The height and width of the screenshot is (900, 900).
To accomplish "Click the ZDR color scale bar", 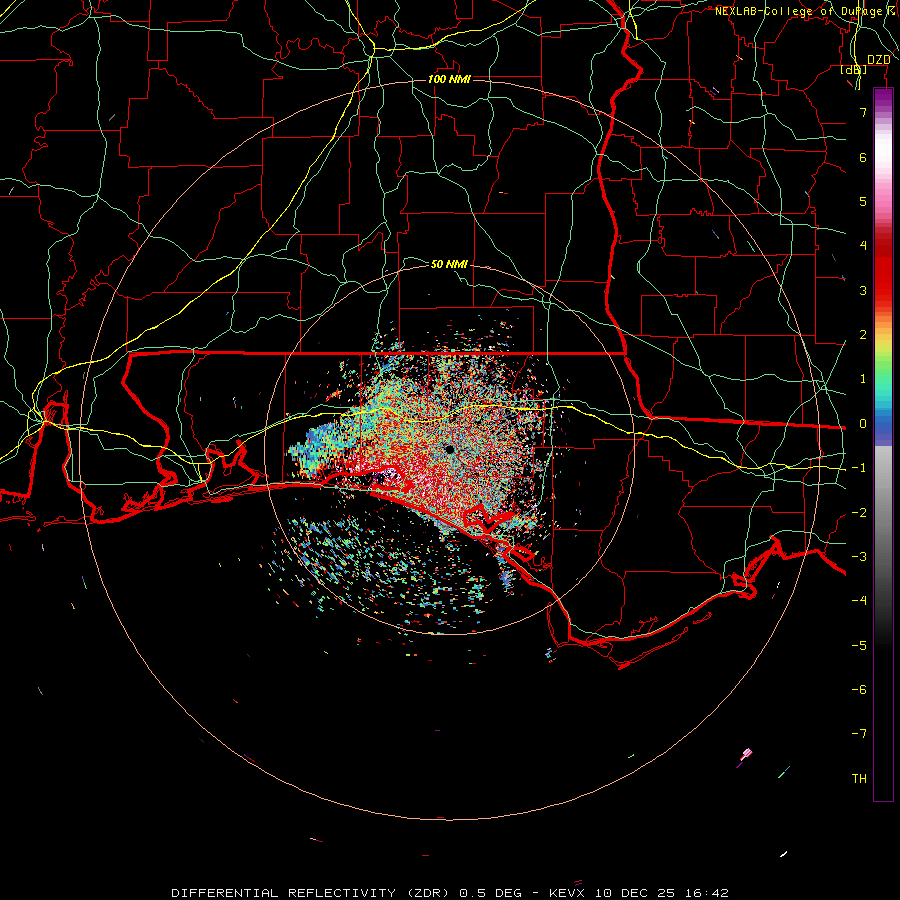I will point(883,444).
